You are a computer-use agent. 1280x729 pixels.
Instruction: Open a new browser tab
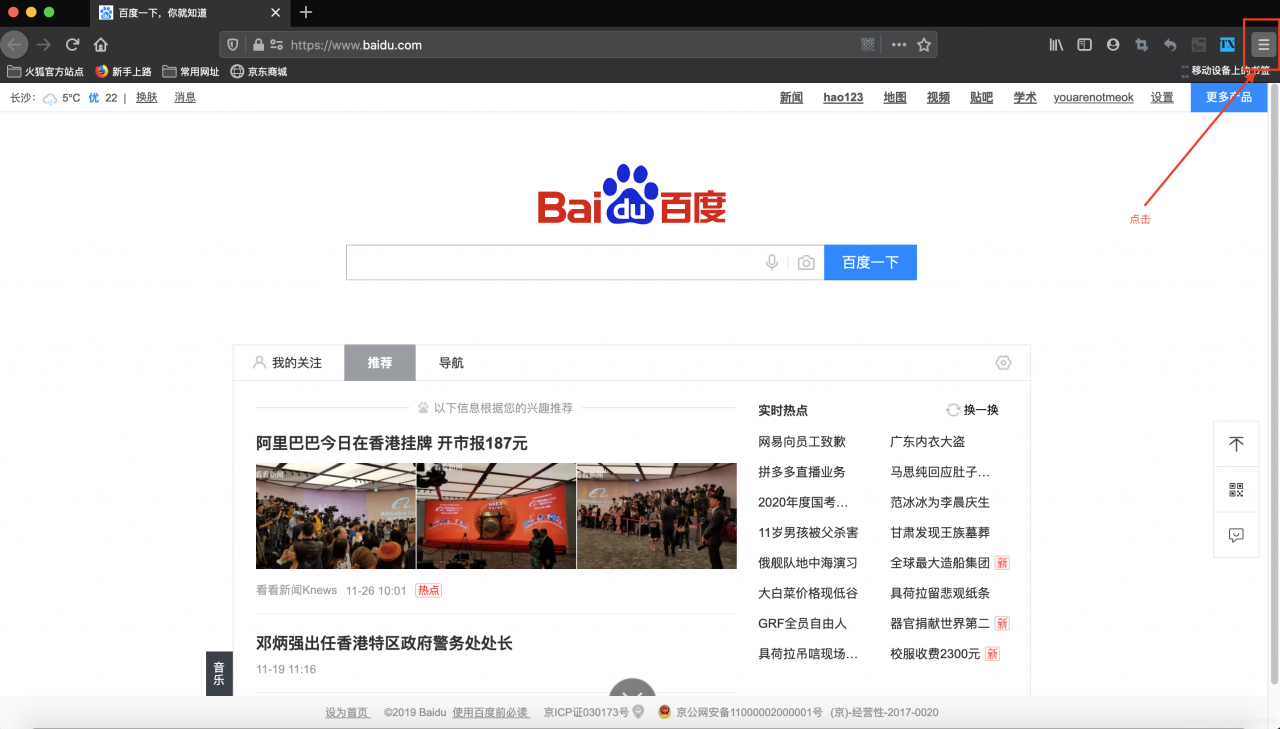tap(306, 12)
